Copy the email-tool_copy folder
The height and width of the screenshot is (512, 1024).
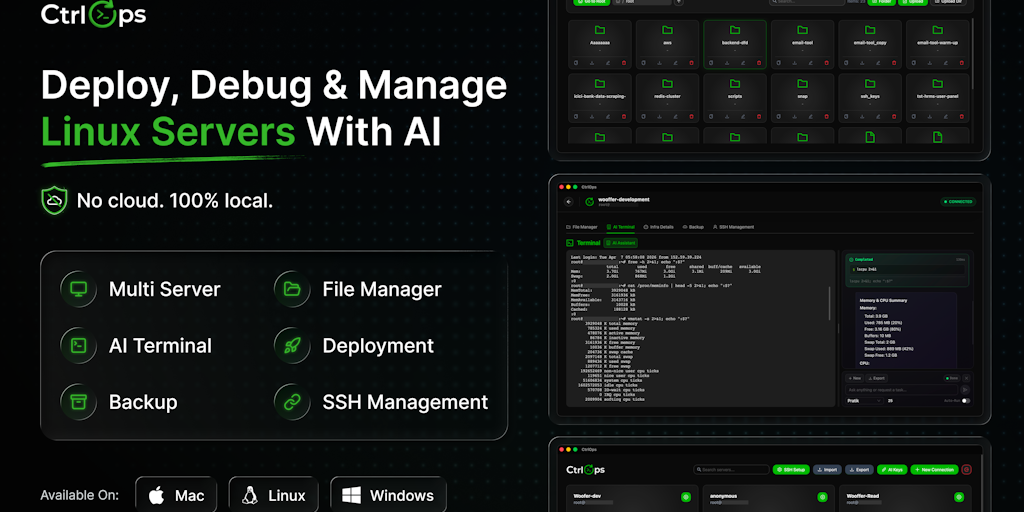tap(846, 63)
